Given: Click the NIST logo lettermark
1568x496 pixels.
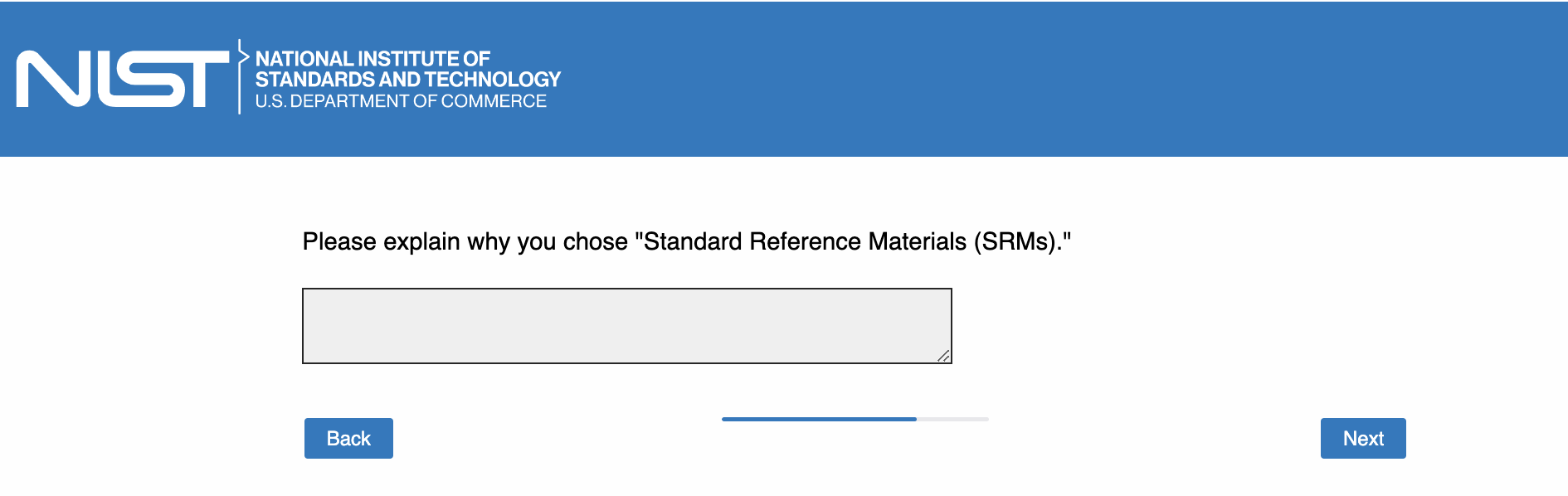Looking at the screenshot, I should tap(122, 79).
